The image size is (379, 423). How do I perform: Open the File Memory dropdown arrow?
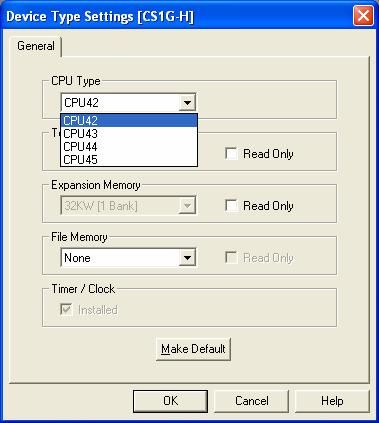pos(187,258)
